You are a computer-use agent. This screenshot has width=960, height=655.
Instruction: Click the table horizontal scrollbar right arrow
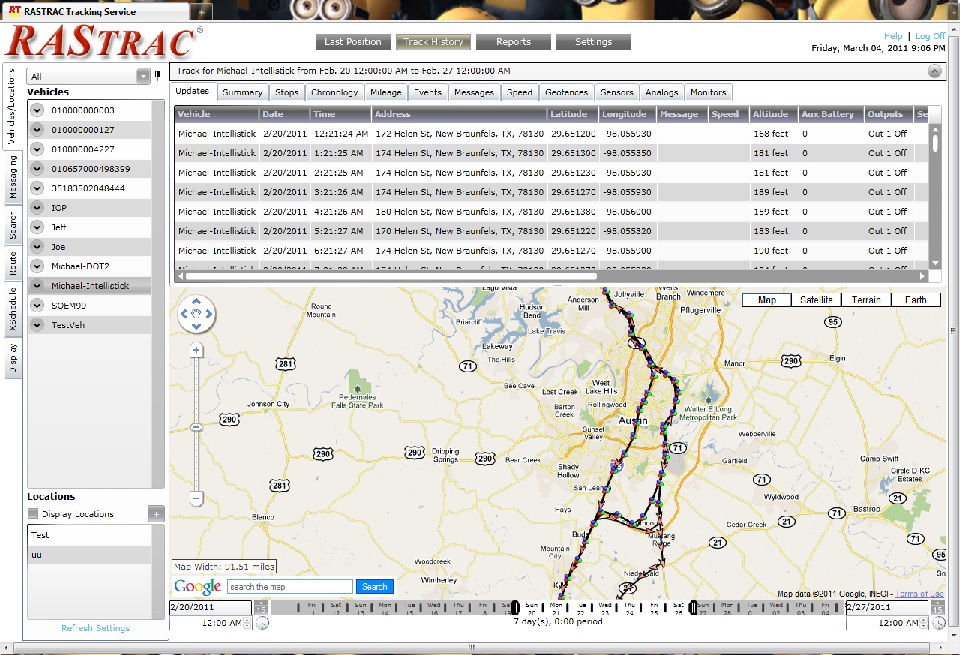pos(922,276)
